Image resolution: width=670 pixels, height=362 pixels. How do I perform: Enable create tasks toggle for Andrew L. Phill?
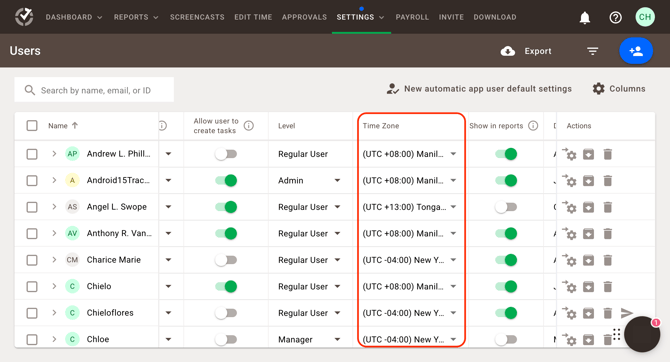(226, 154)
